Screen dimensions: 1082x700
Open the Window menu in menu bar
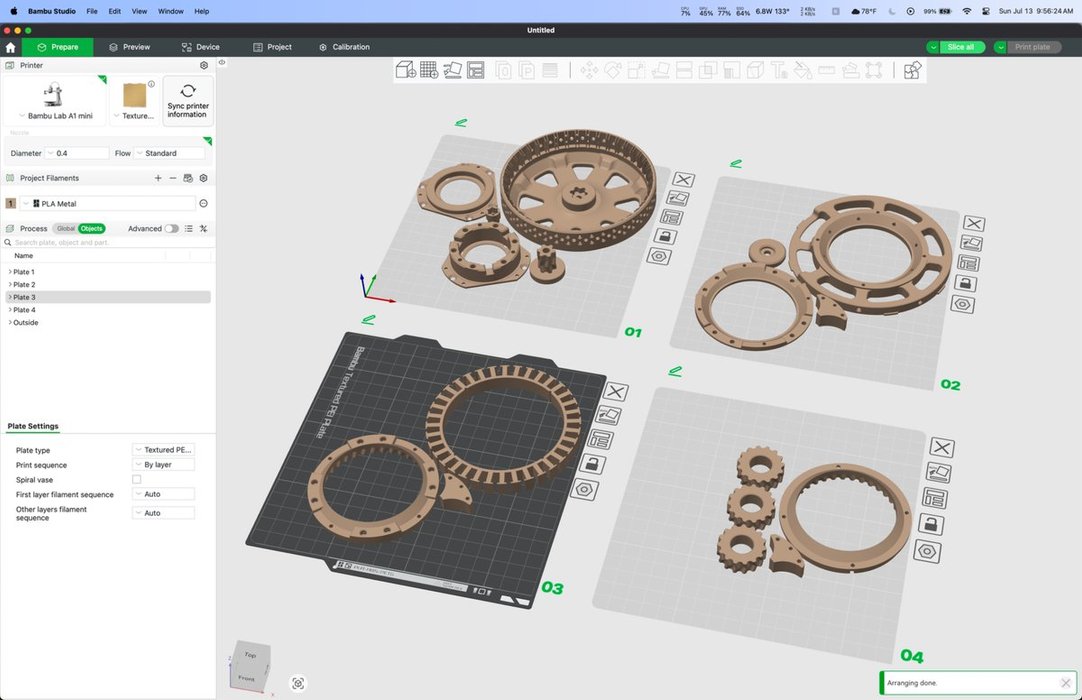171,11
